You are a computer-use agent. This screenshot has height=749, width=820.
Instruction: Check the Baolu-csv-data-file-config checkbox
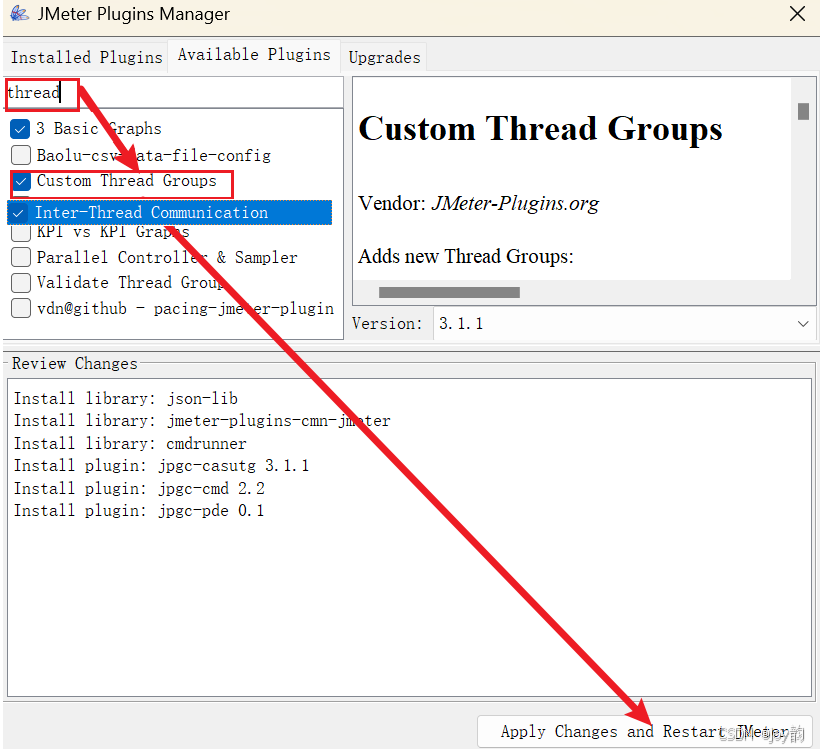coord(20,155)
